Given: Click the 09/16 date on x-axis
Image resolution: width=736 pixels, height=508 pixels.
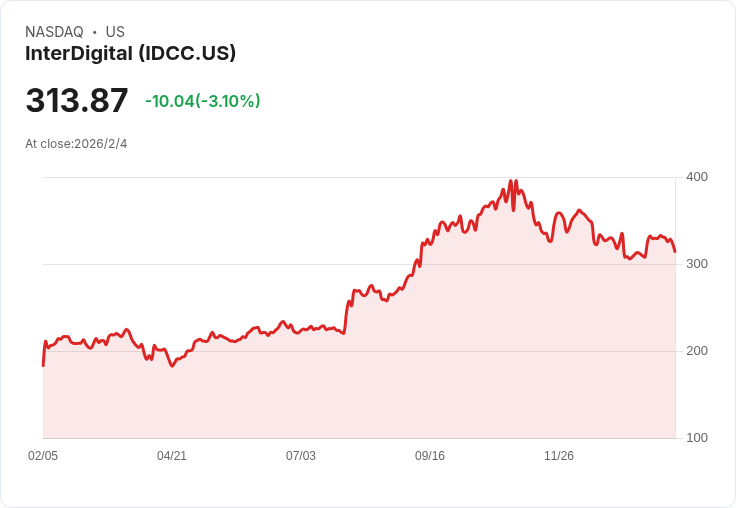Looking at the screenshot, I should (x=429, y=455).
